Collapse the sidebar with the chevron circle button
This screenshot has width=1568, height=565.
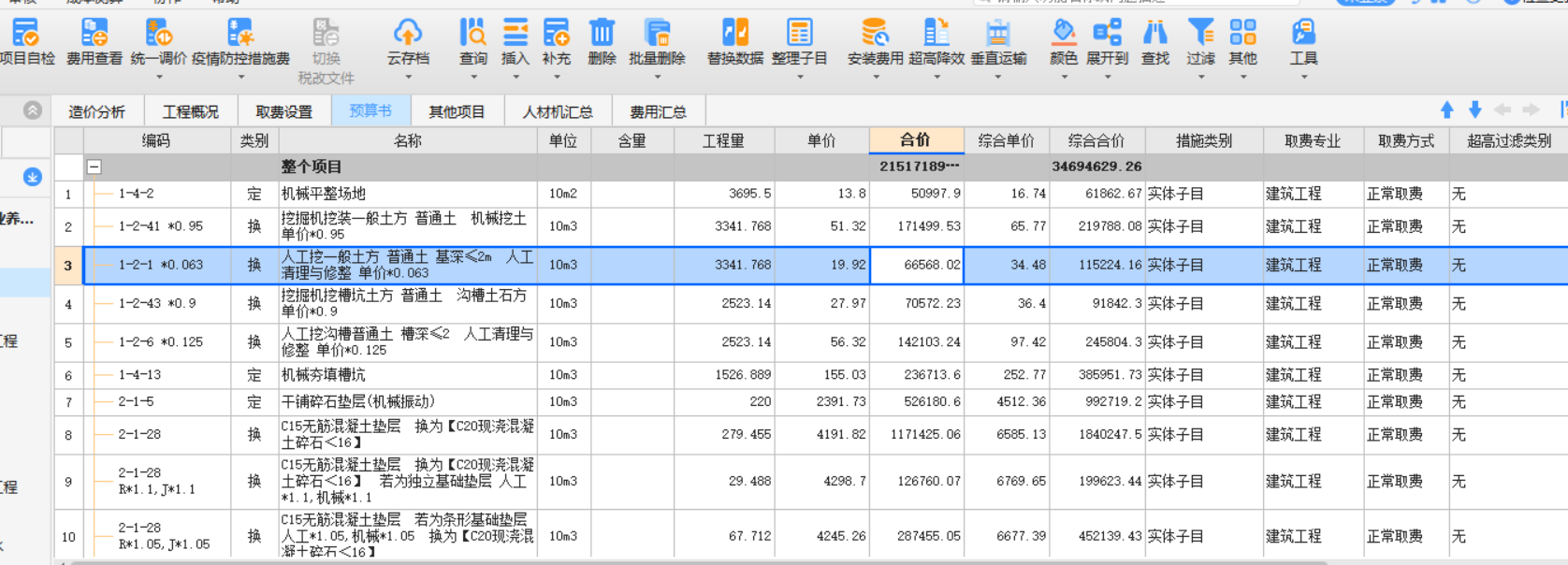(32, 110)
